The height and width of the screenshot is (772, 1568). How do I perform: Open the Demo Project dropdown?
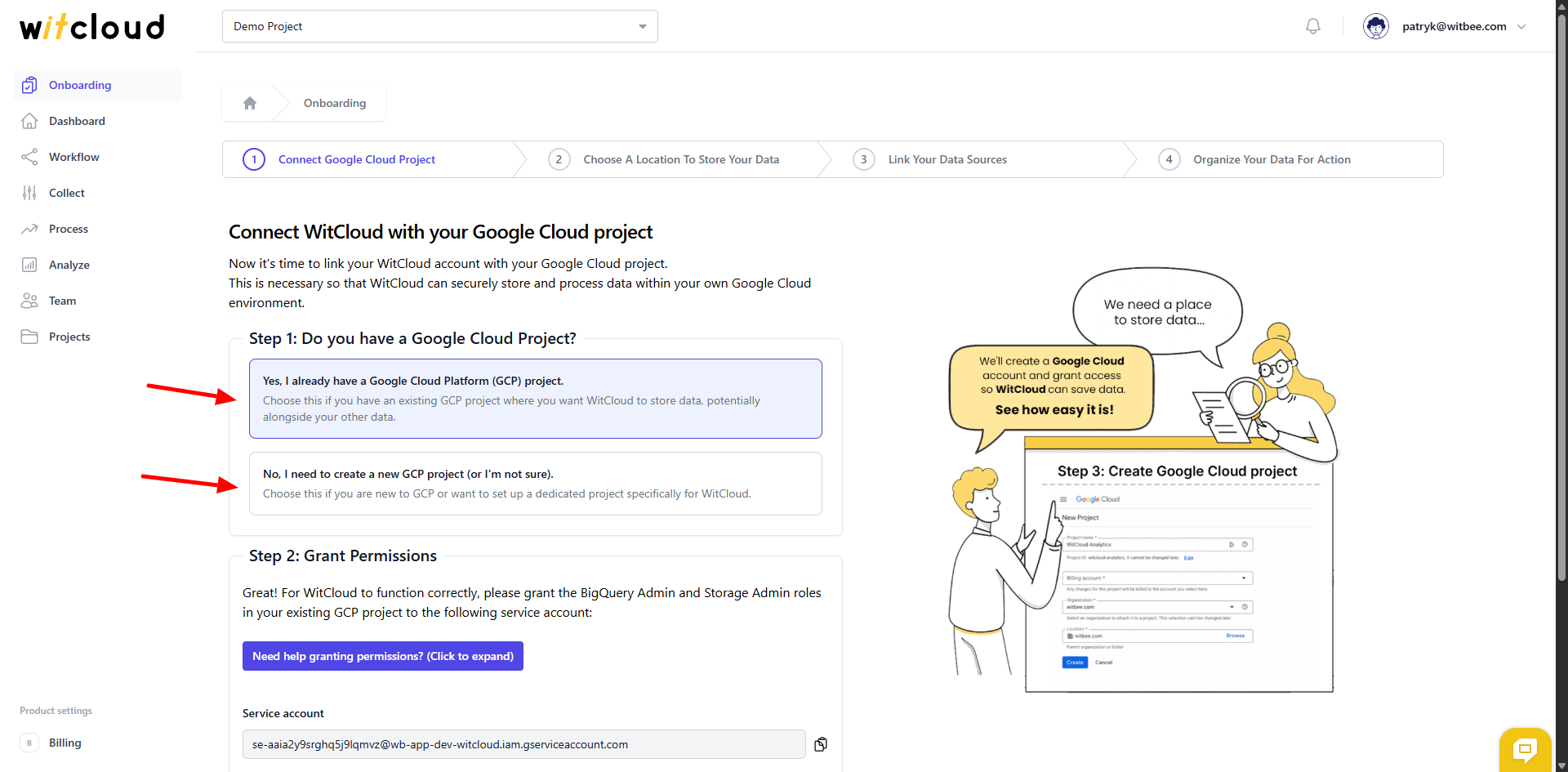pos(440,26)
